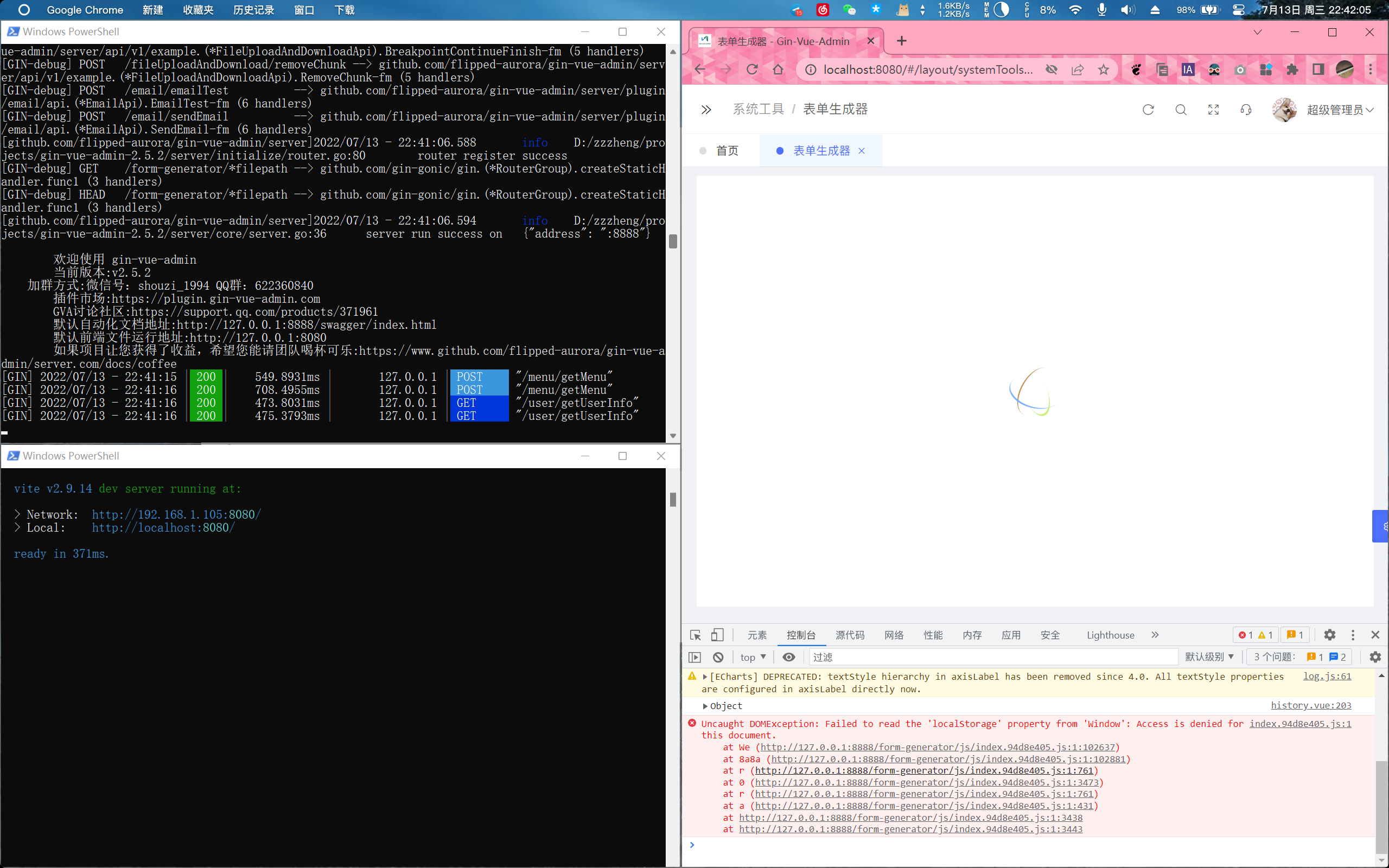Open DevTools settings gear
The width and height of the screenshot is (1389, 868).
[1329, 635]
